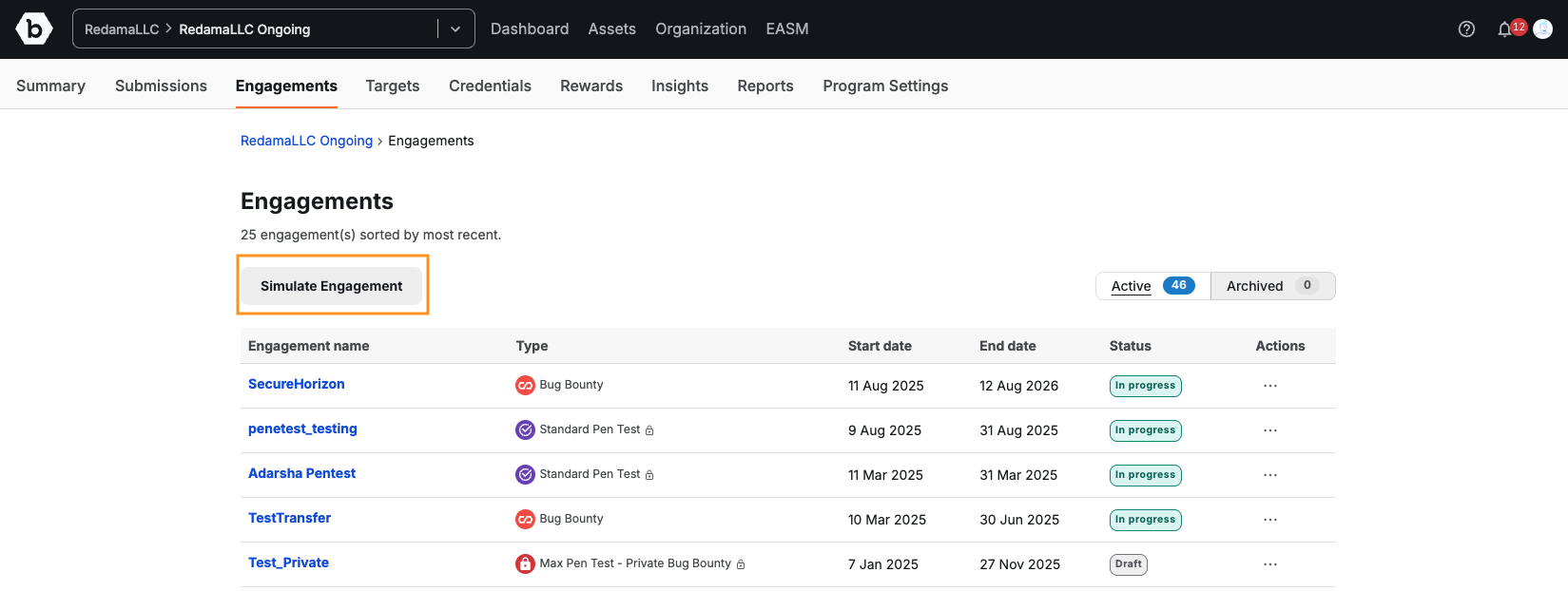This screenshot has height=591, width=1568.
Task: Switch to the Targets tab
Action: (x=393, y=86)
